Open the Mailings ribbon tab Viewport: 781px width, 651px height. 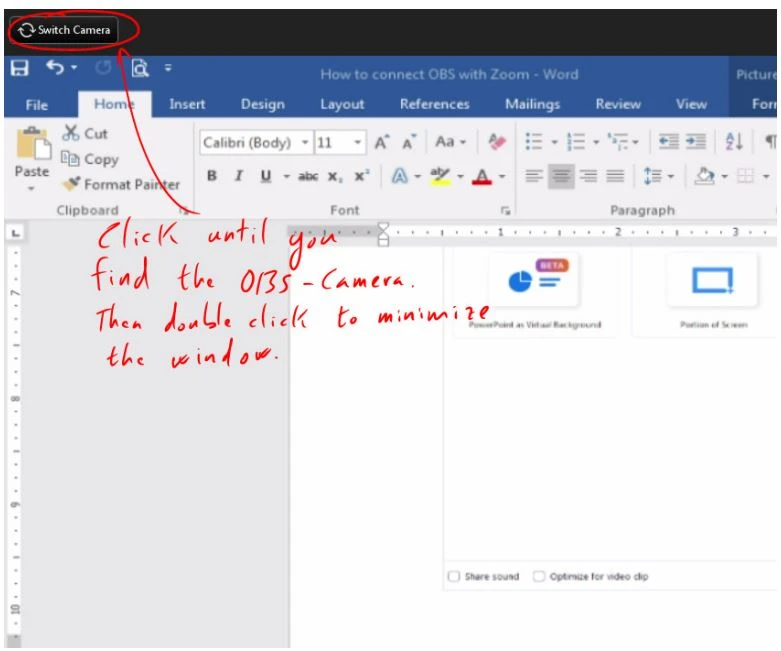pos(532,104)
